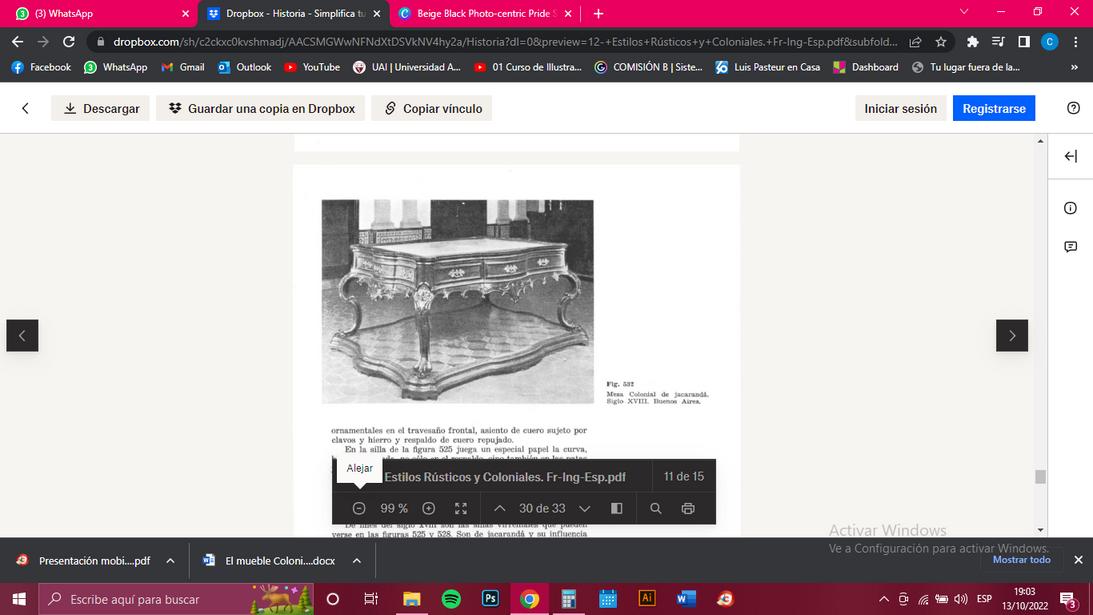Click the address bar URL
The image size is (1093, 615).
(x=505, y=42)
